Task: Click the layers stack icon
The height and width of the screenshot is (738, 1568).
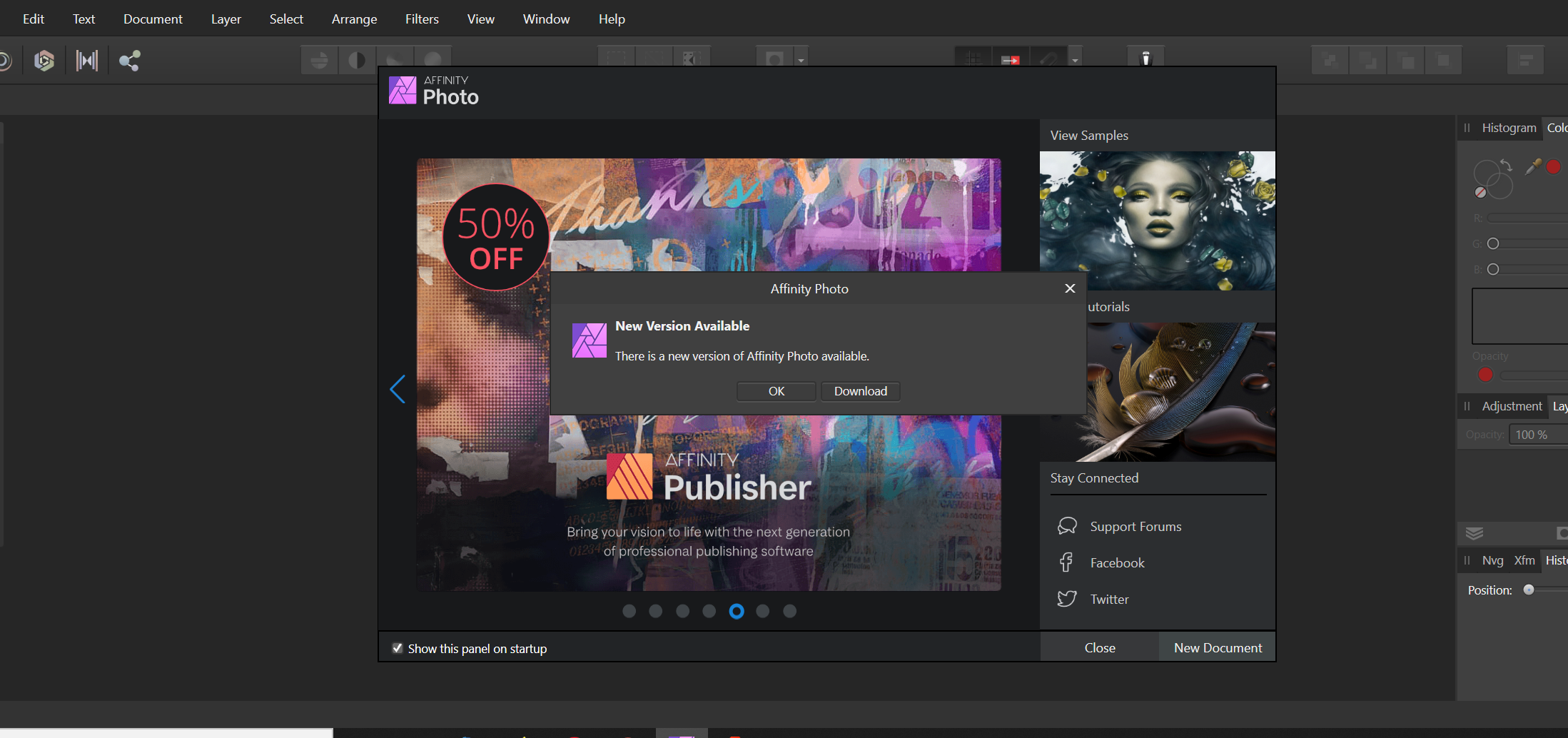Action: (x=1475, y=533)
